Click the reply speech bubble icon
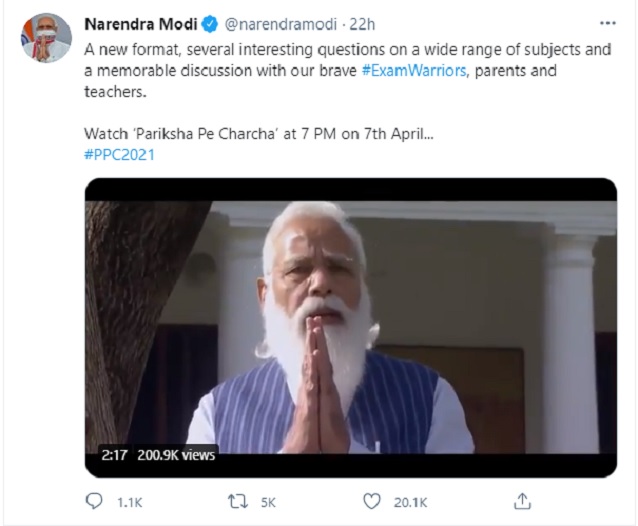 (94, 500)
